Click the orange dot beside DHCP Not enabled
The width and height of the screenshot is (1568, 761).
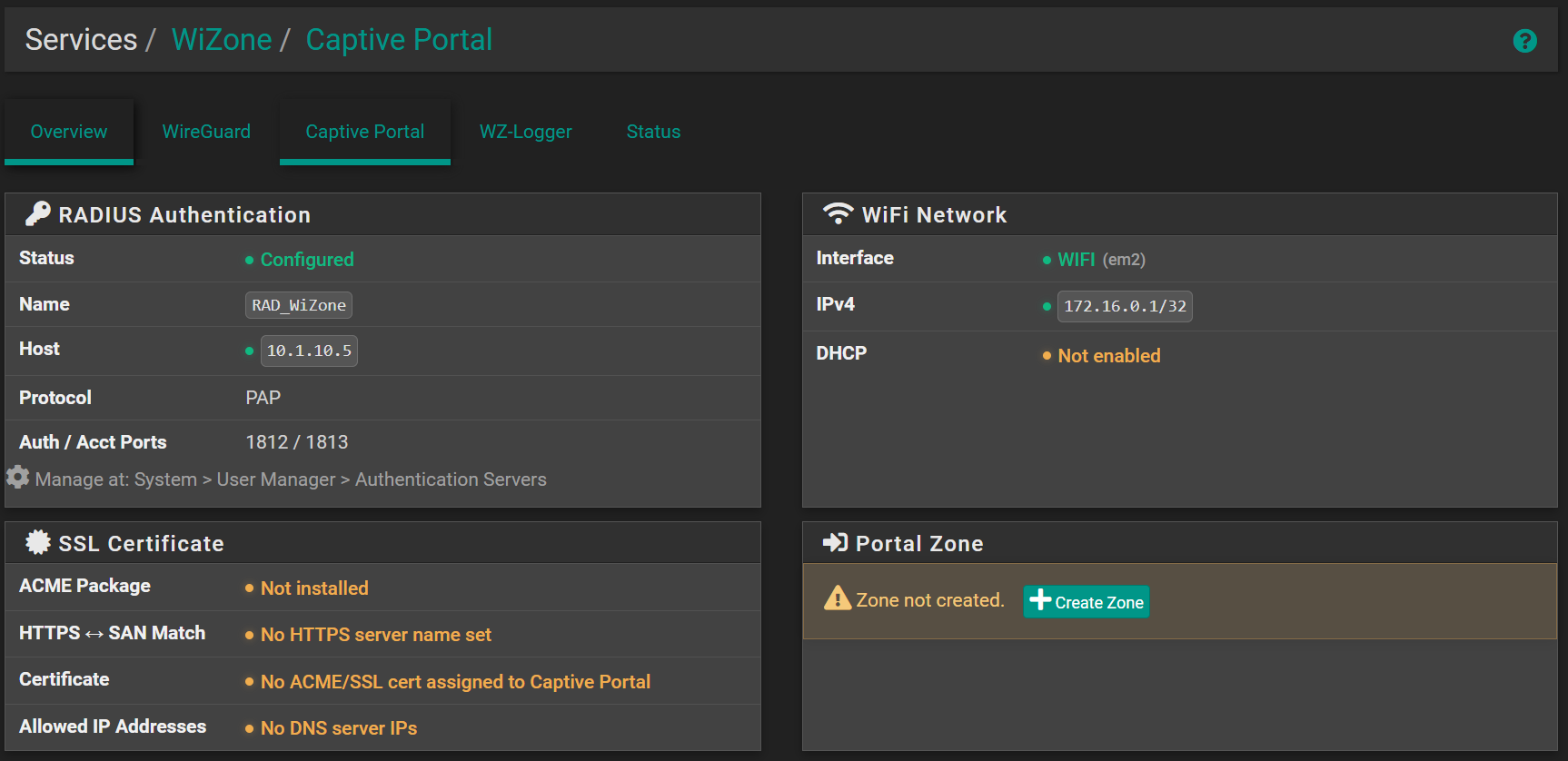pos(1047,355)
